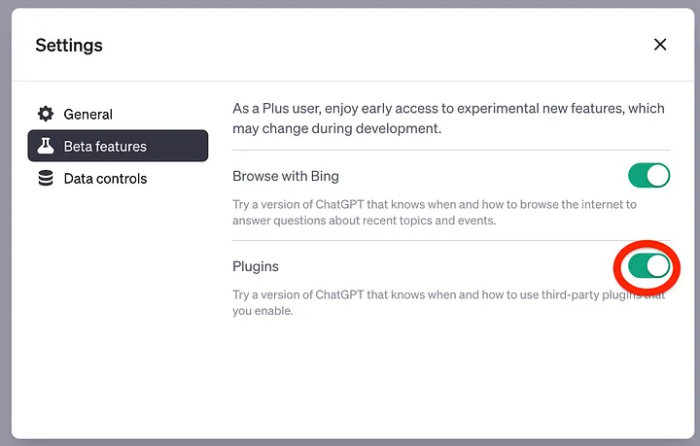
Task: Close the Settings dialog with the X
Action: (659, 44)
